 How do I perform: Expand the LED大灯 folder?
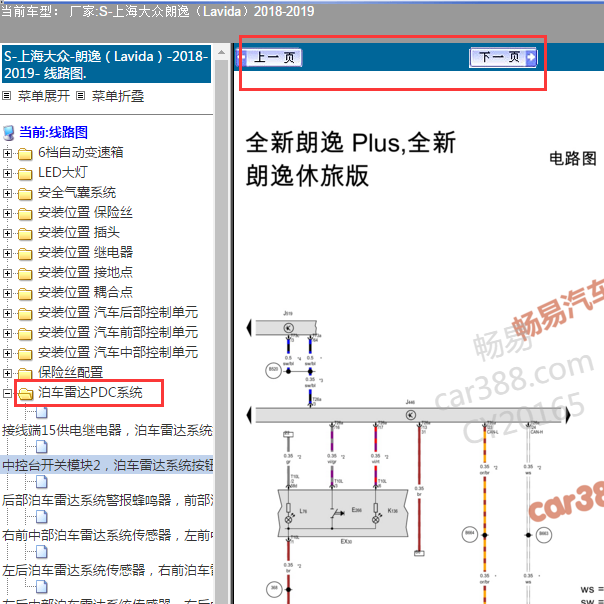(7, 173)
